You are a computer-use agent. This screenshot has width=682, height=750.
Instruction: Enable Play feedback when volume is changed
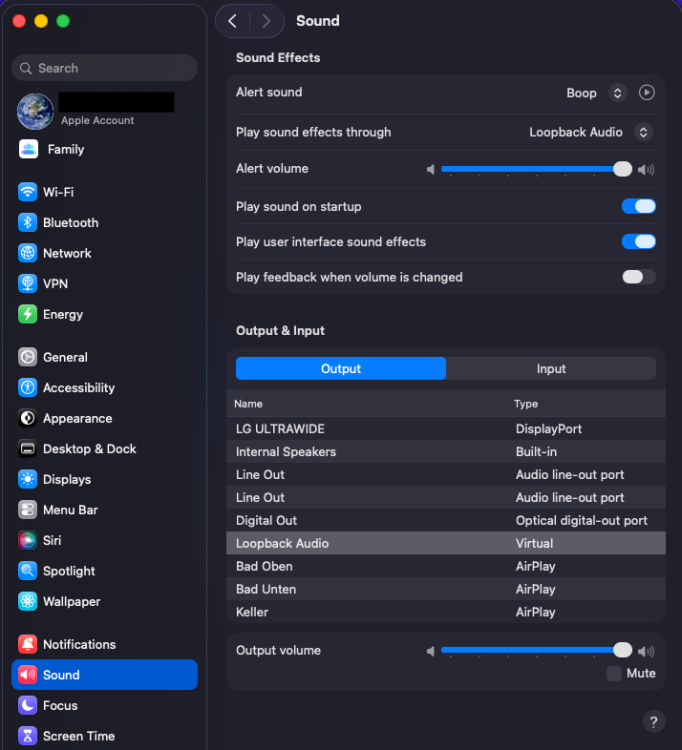click(x=638, y=277)
